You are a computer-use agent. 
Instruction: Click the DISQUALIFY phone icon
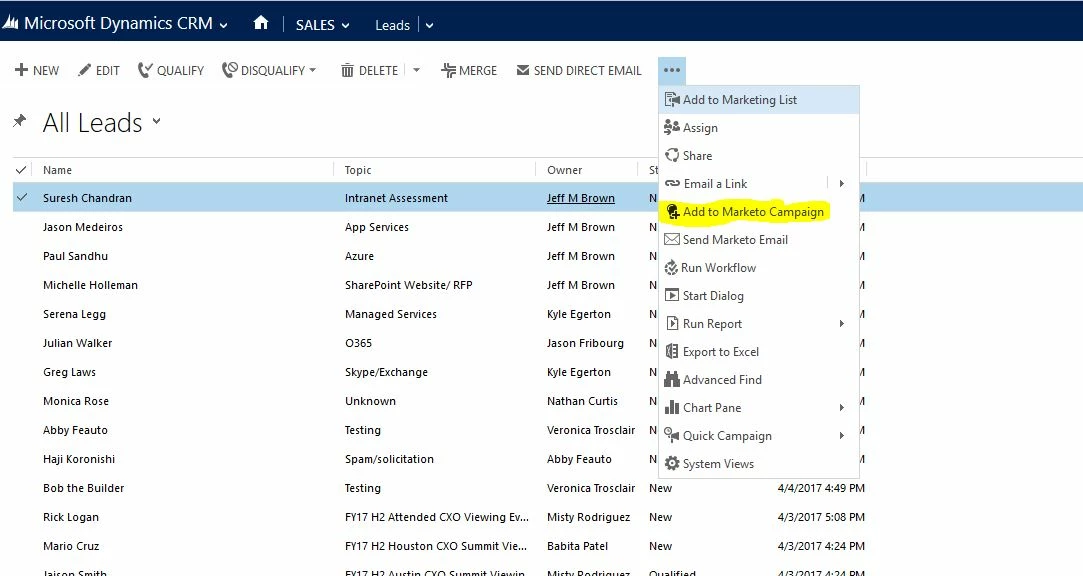[229, 70]
